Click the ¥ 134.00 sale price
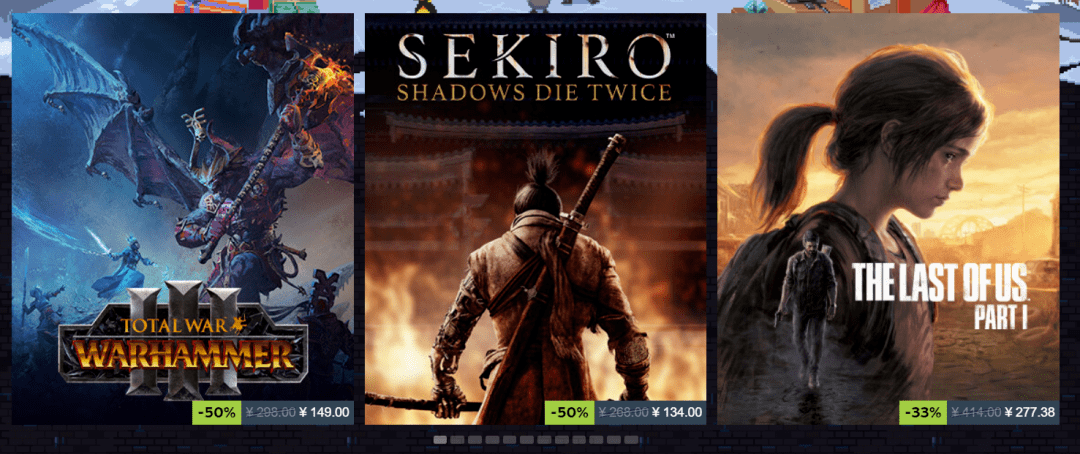Image resolution: width=1080 pixels, height=454 pixels. coord(677,413)
